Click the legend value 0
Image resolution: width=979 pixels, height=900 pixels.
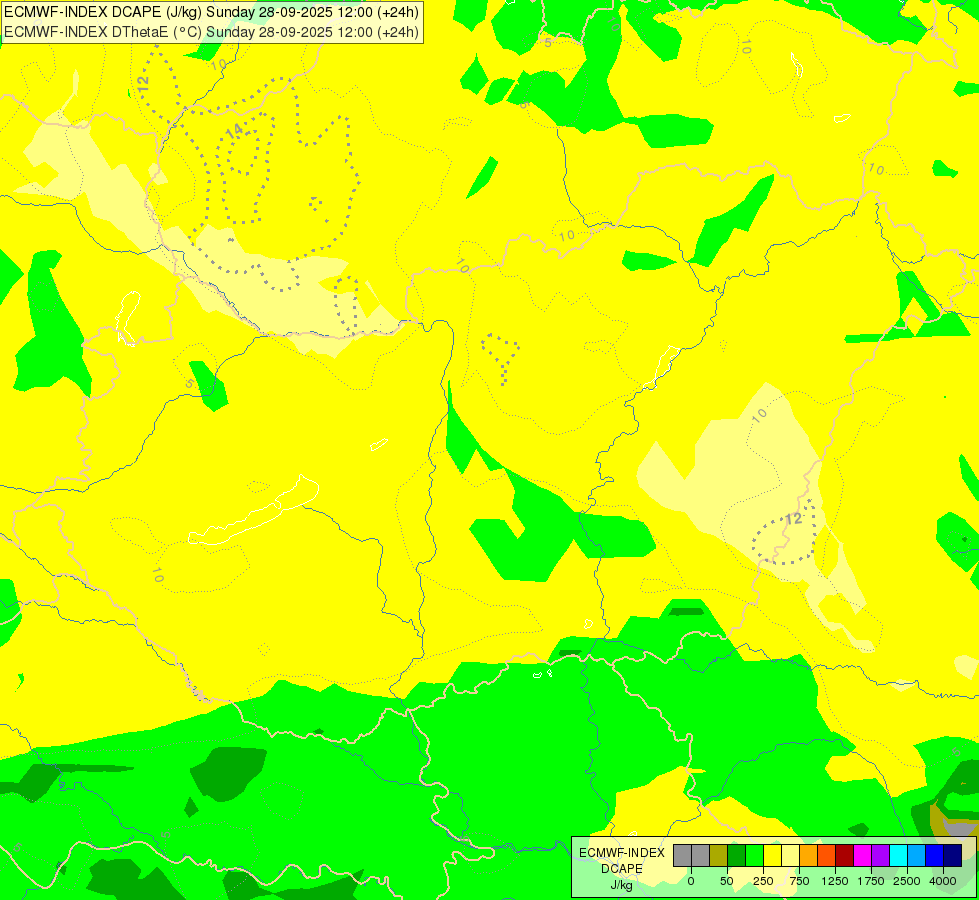pos(691,881)
